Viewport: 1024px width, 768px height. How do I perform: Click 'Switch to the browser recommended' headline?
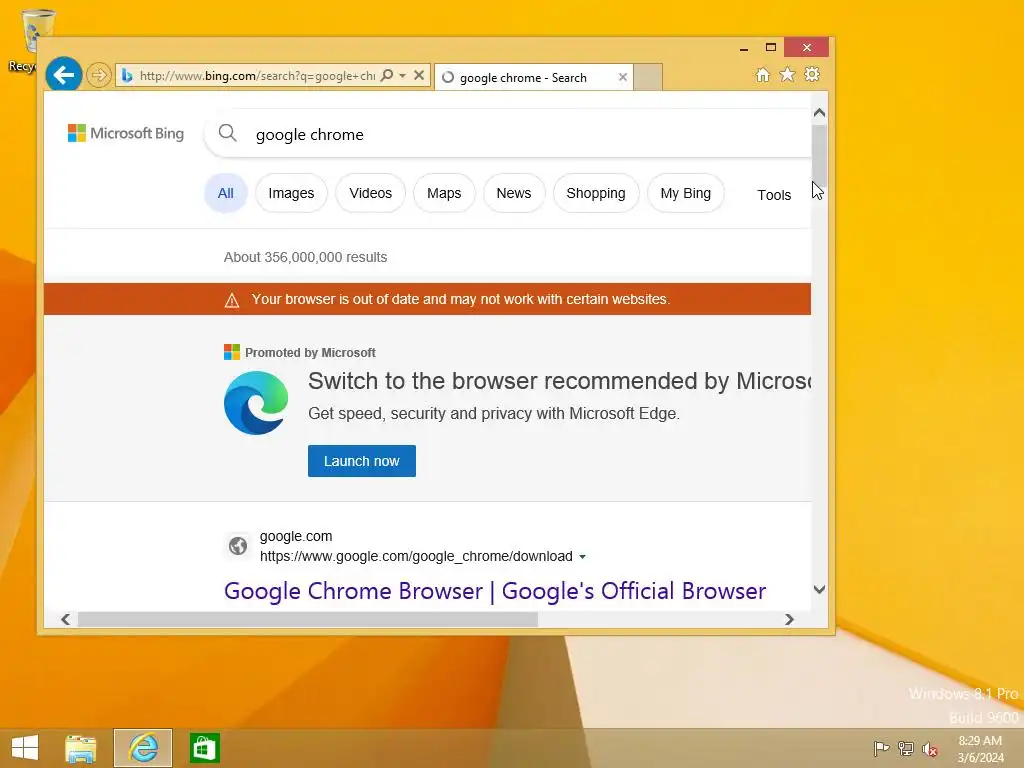(x=560, y=381)
